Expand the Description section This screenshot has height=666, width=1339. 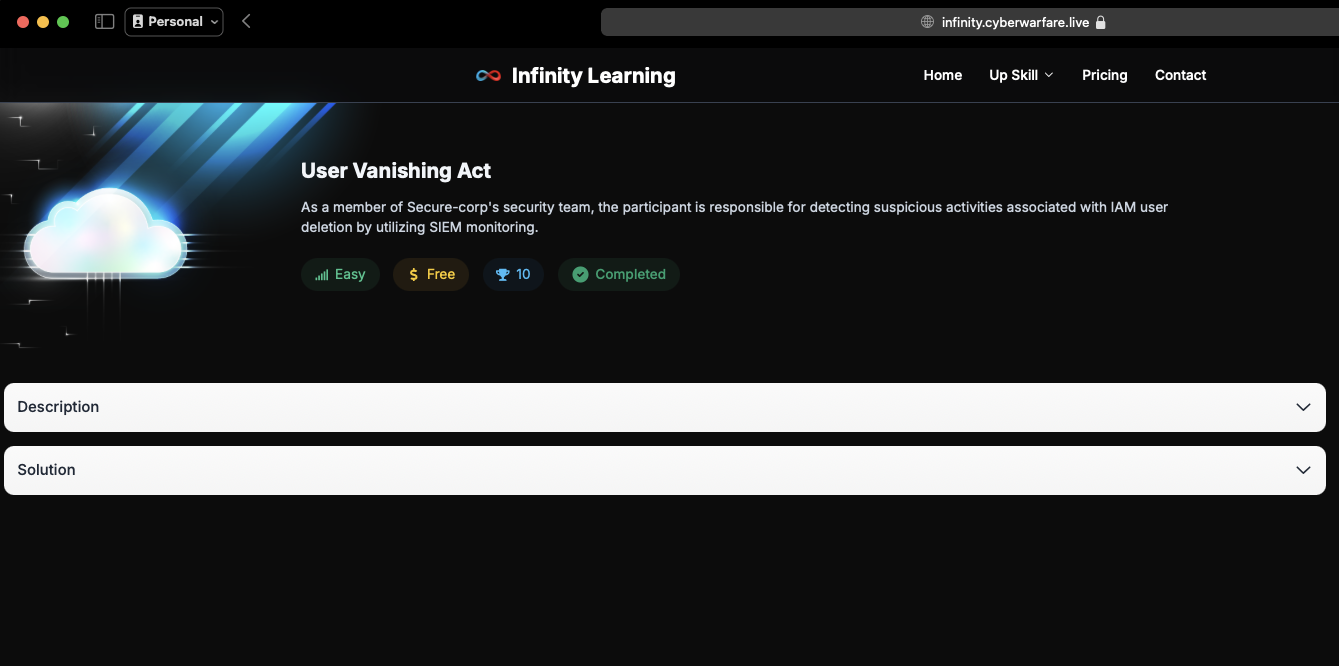click(664, 406)
